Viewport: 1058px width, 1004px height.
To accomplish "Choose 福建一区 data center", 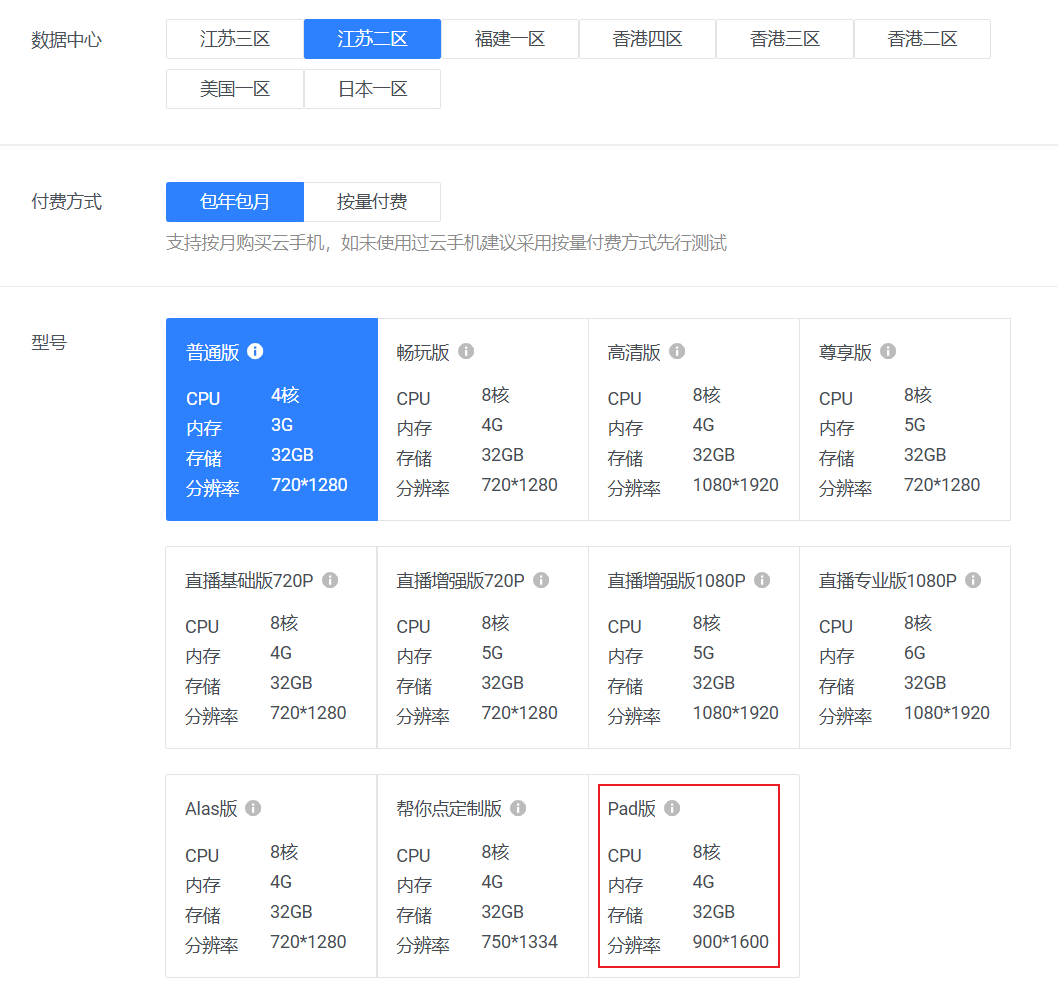I will (510, 39).
